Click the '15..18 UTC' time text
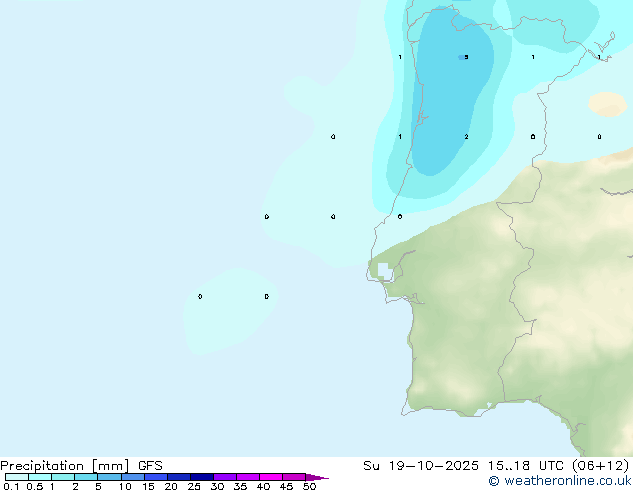The height and width of the screenshot is (490, 634). coord(525,466)
